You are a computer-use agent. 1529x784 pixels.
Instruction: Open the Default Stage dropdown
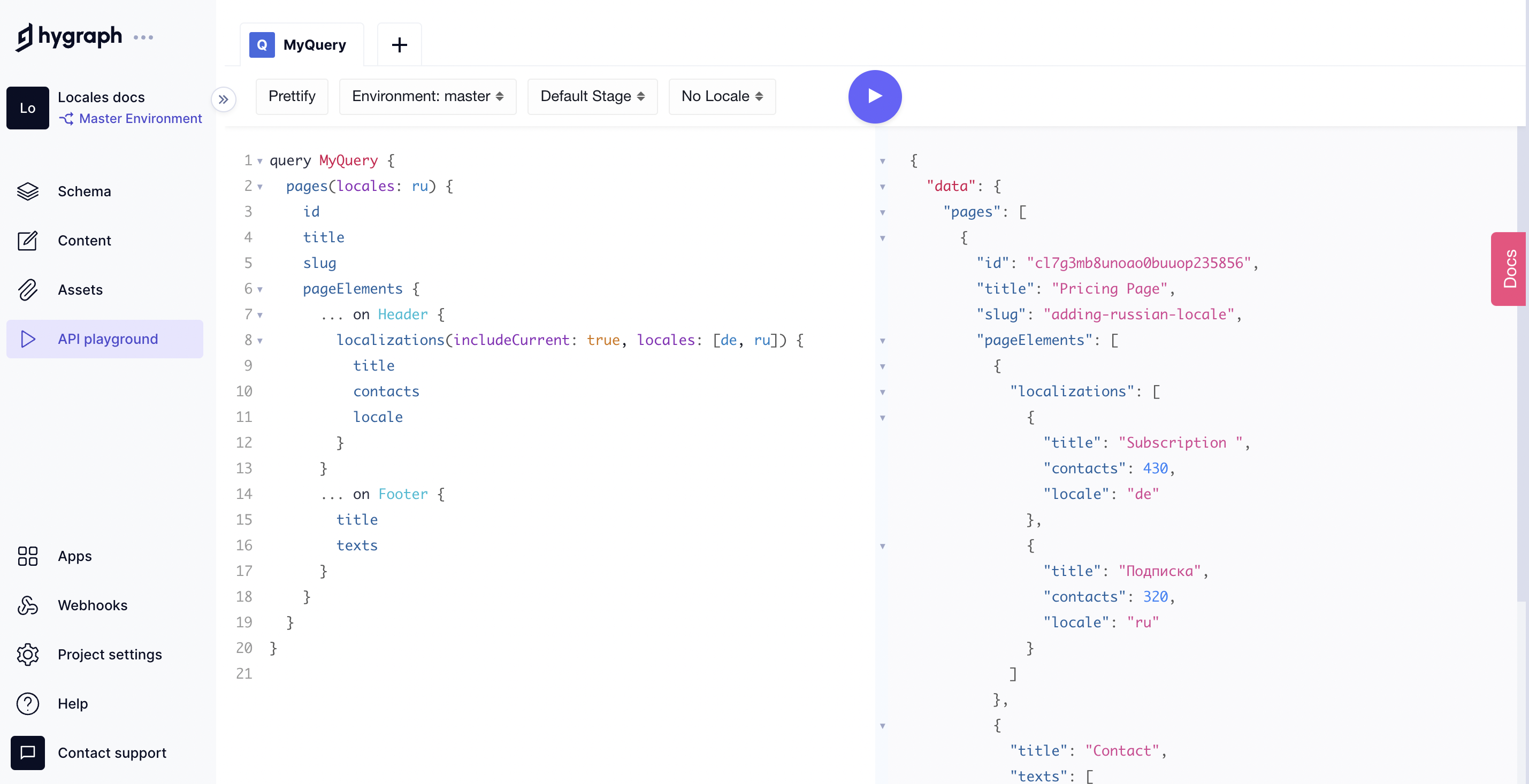click(x=592, y=96)
